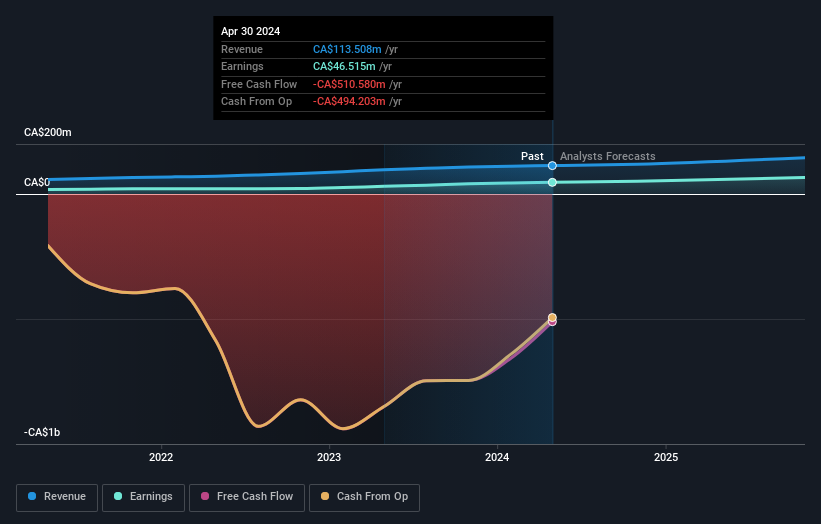Screen dimensions: 821x524
Task: Click the CA$200m y-axis label
Action: [x=48, y=132]
